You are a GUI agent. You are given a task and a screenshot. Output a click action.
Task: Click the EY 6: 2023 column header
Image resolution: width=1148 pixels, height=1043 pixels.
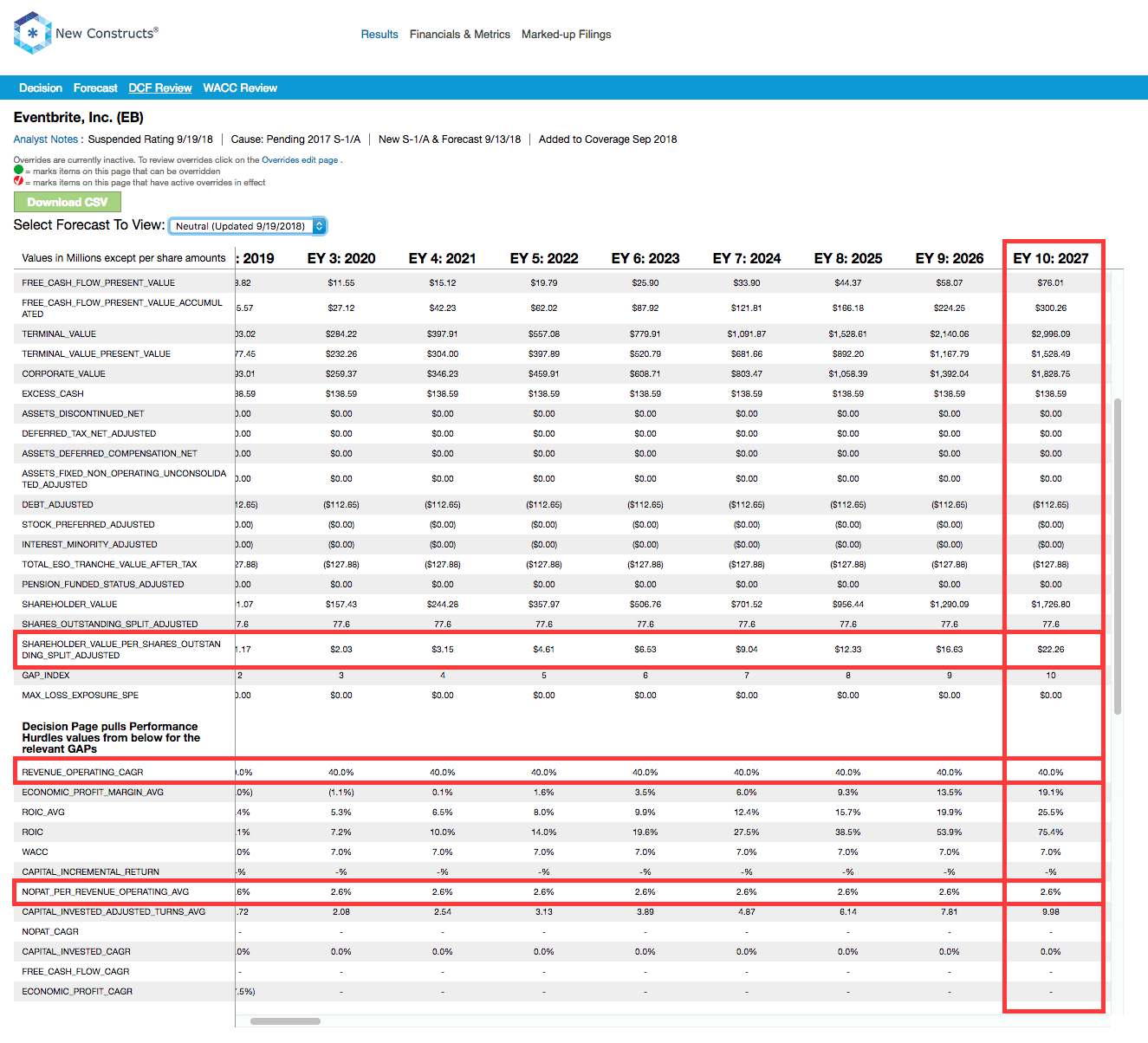coord(645,258)
